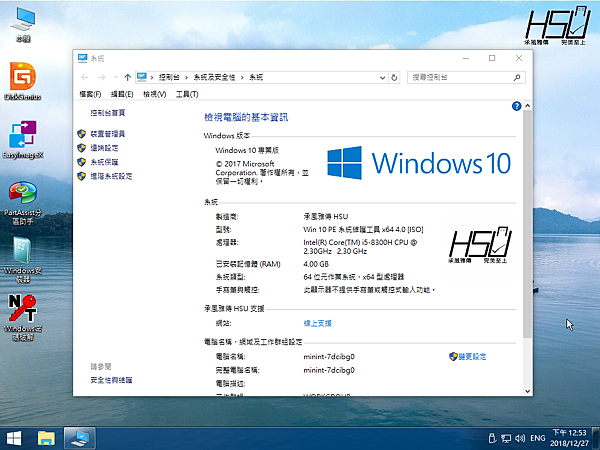Viewport: 600px width, 450px height.
Task: Click scrollbar up arrow in System window
Action: tap(527, 106)
